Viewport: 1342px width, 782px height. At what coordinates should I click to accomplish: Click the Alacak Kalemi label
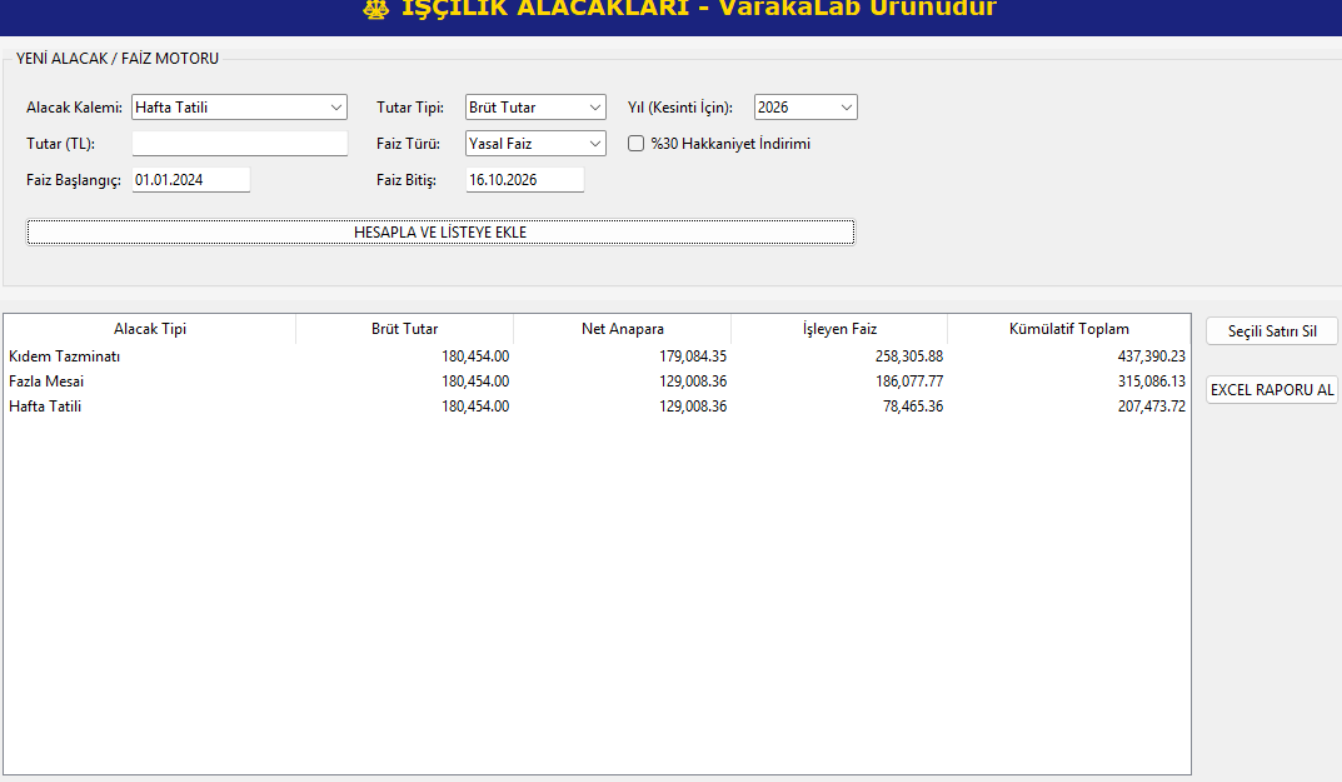74,107
